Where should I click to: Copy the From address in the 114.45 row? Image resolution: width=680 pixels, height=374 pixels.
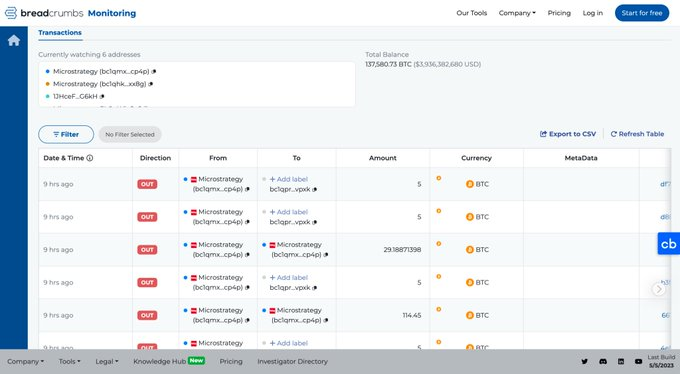click(247, 321)
